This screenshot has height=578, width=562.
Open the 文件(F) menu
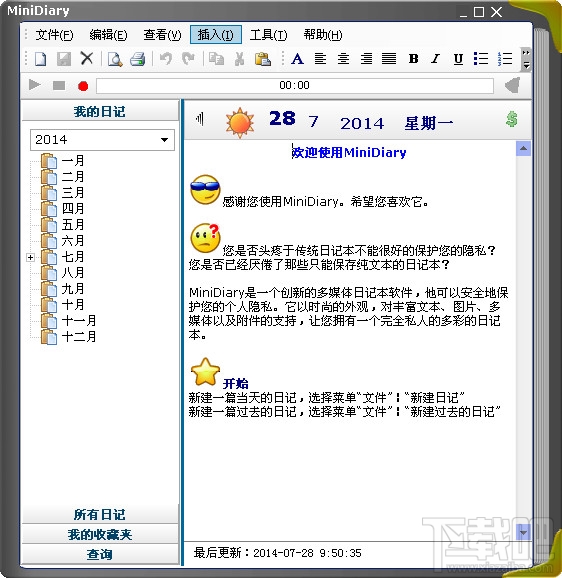pos(54,35)
